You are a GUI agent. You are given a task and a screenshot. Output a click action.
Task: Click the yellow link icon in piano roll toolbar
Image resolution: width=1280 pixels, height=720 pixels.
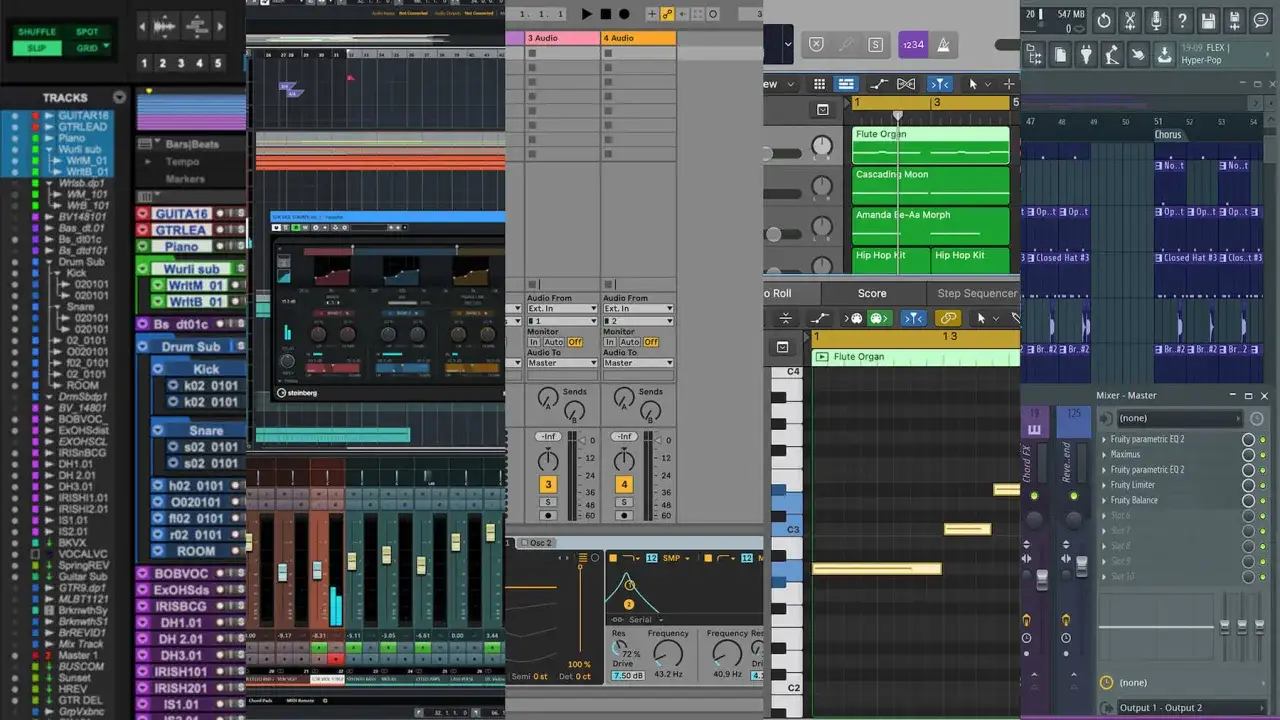click(x=948, y=318)
